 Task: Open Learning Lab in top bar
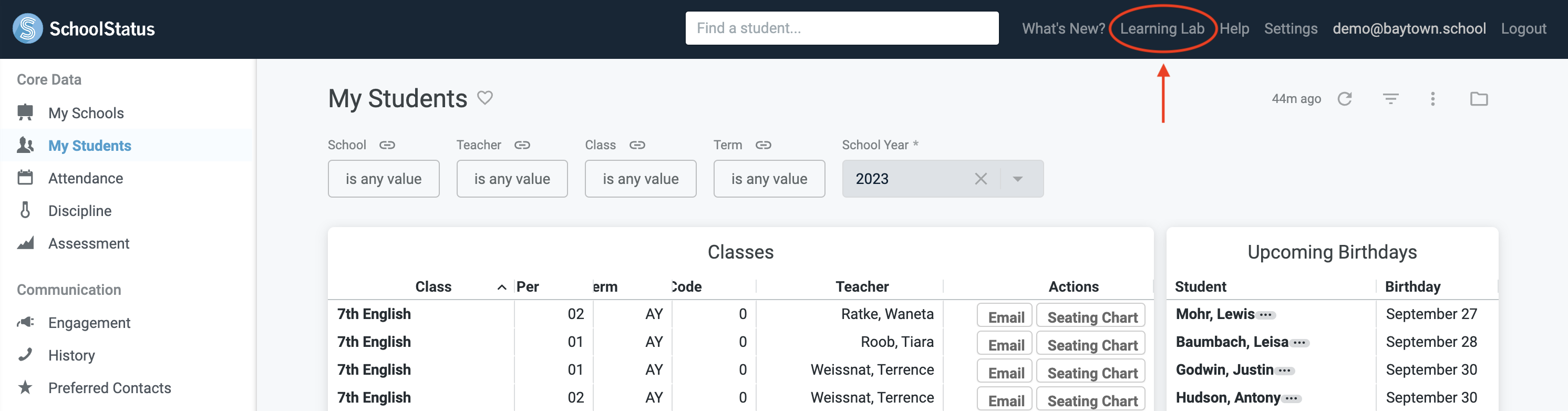(1162, 28)
